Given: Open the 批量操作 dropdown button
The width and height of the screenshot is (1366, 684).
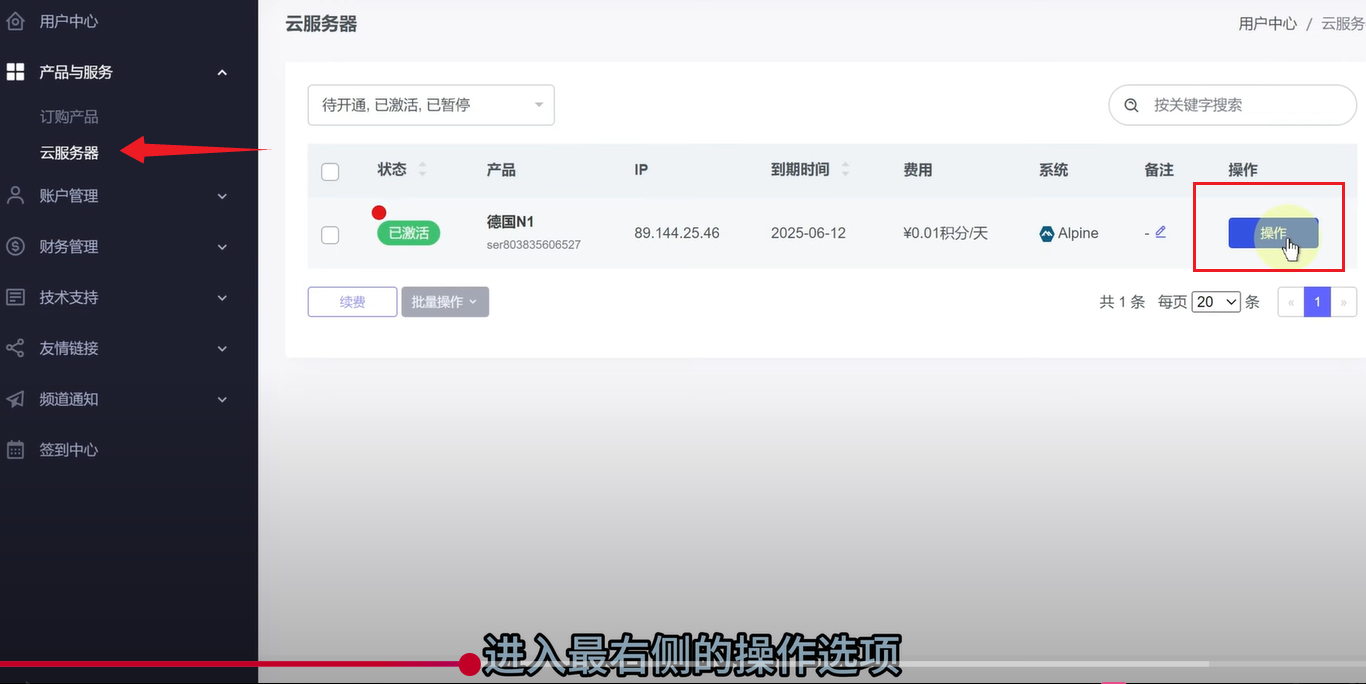Looking at the screenshot, I should 445,302.
